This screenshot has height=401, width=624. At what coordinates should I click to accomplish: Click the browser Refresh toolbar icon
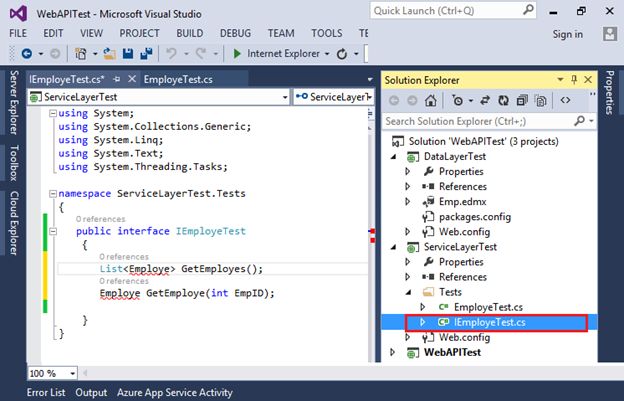(x=342, y=53)
